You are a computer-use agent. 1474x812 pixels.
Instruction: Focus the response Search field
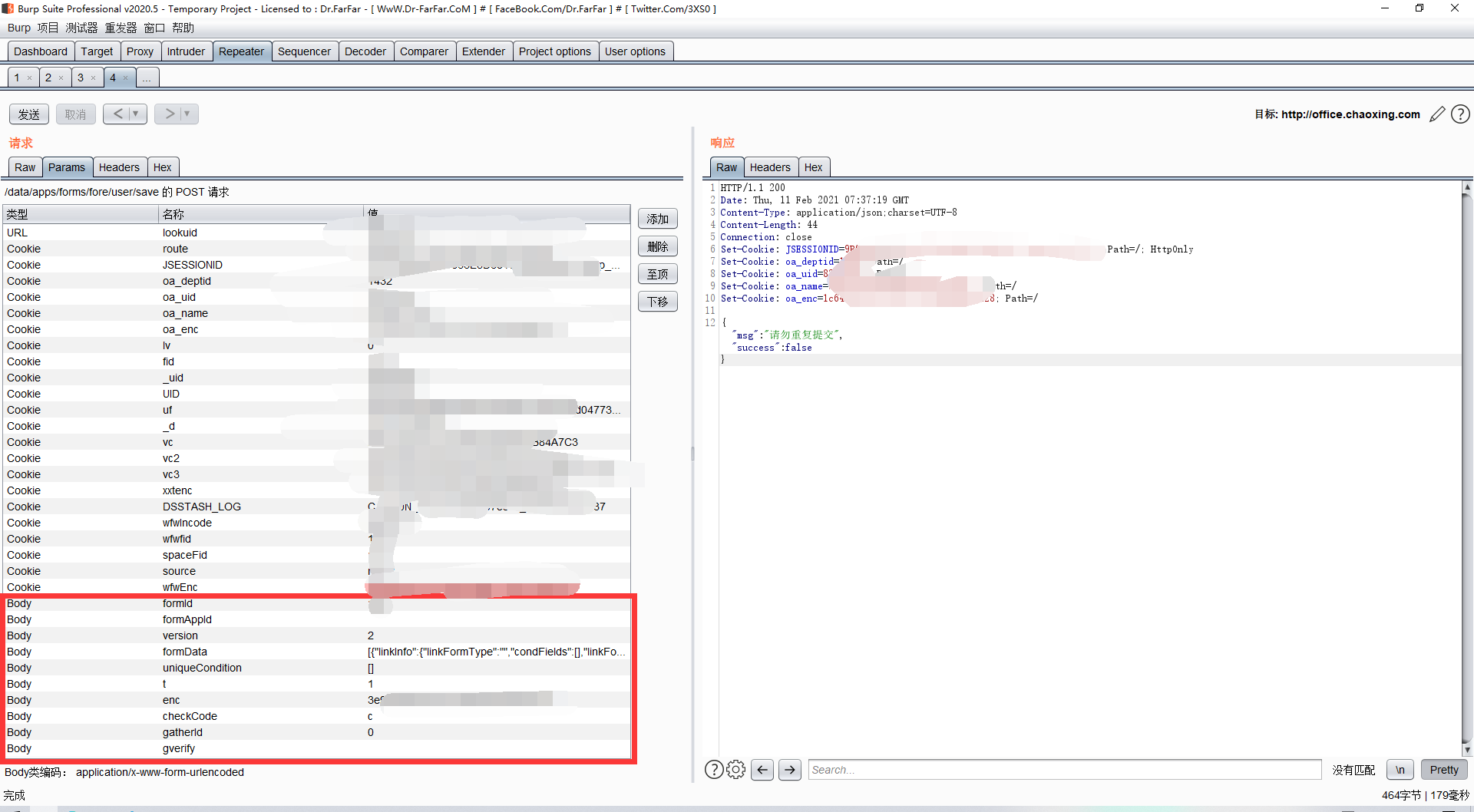[x=1065, y=770]
